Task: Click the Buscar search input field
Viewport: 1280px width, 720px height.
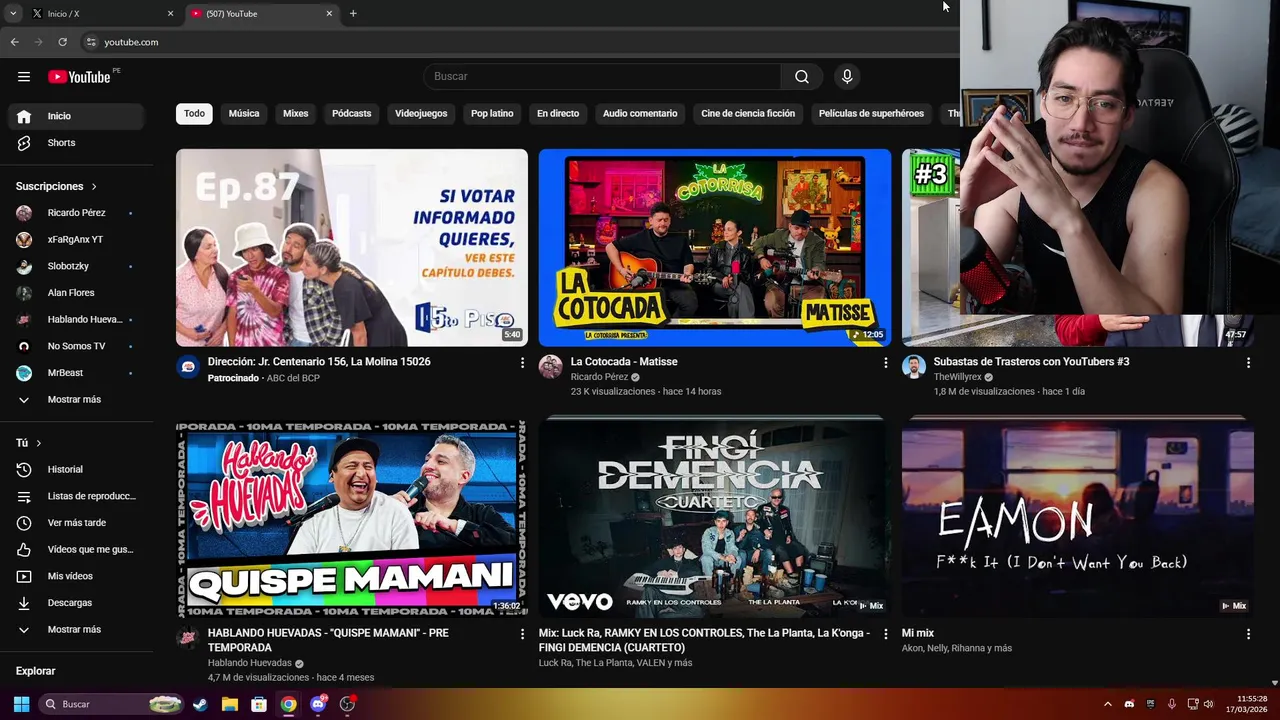Action: coord(603,76)
